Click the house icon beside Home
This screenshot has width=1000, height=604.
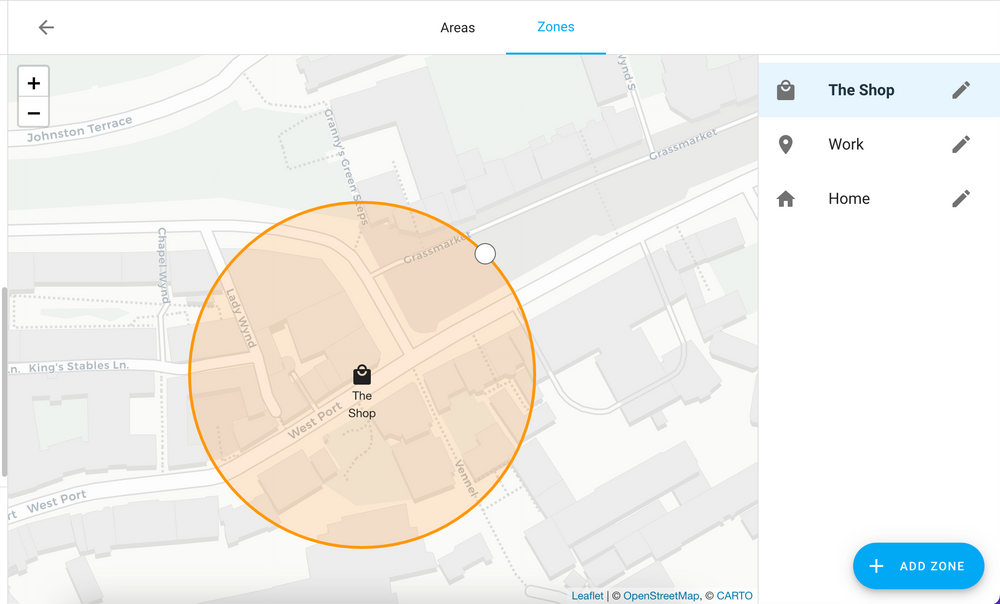(786, 198)
